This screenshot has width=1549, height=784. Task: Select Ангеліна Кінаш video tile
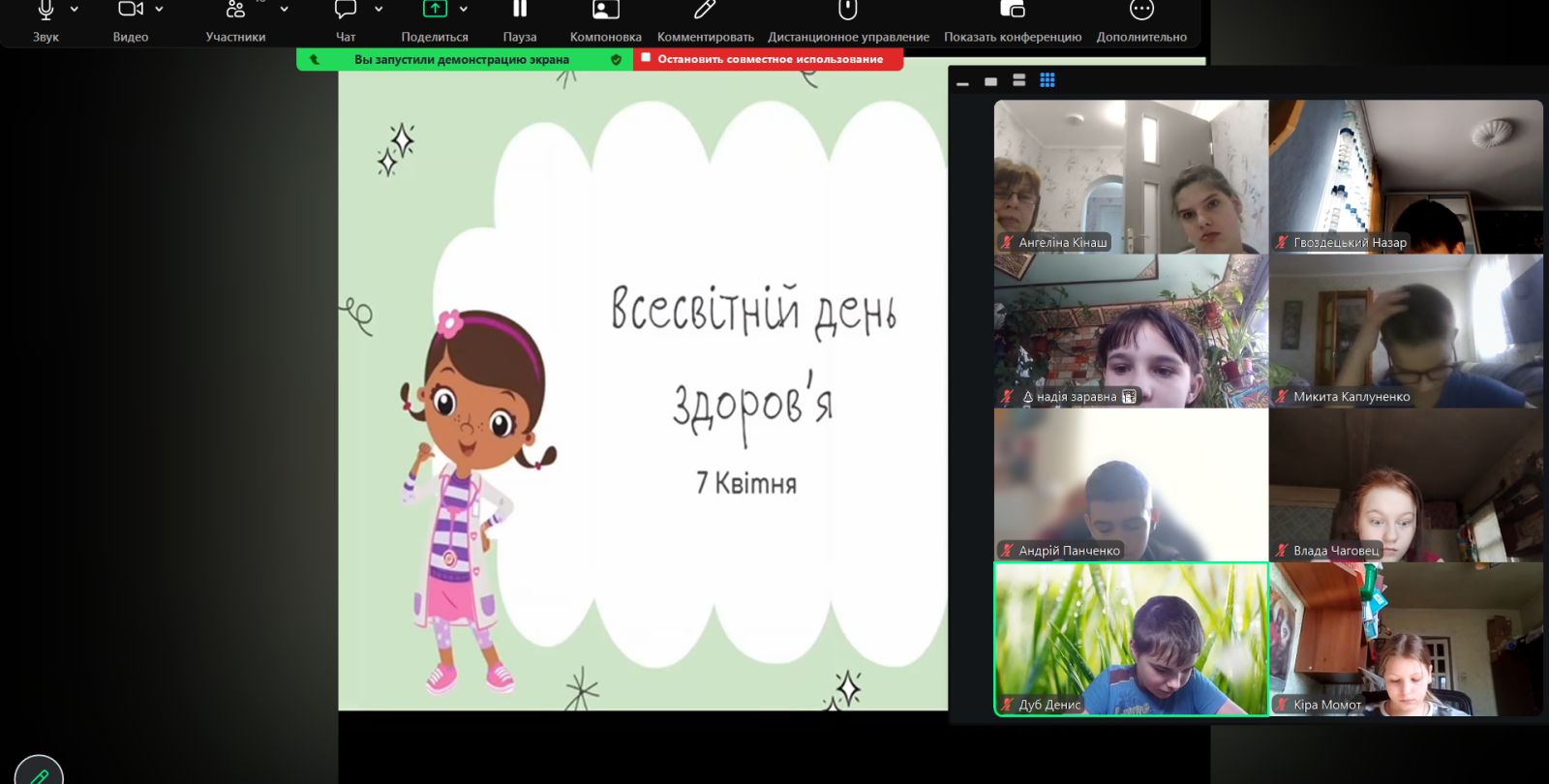[1131, 177]
